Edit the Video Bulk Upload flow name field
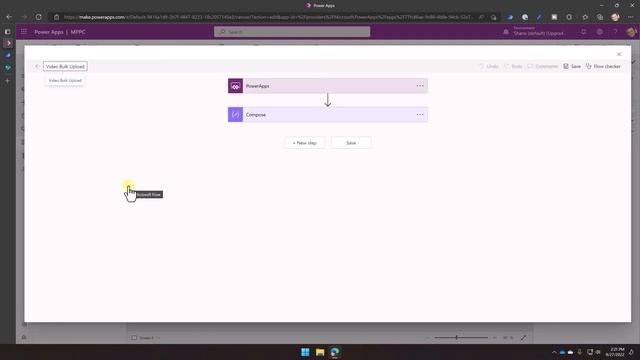Viewport: 640px width, 360px height. (x=65, y=66)
